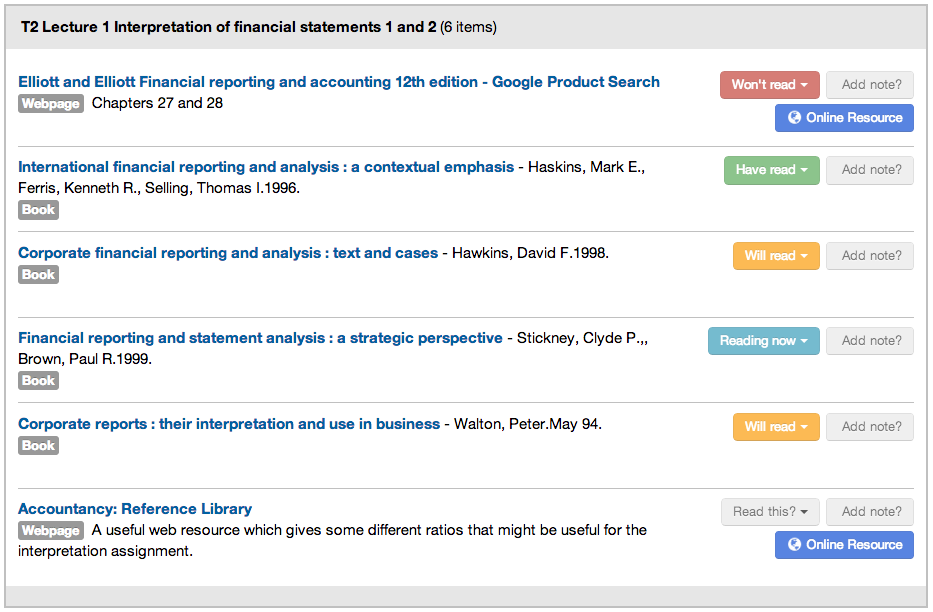Click Online Resource button under Elliott item
Image resolution: width=933 pixels, height=612 pixels.
tap(843, 117)
